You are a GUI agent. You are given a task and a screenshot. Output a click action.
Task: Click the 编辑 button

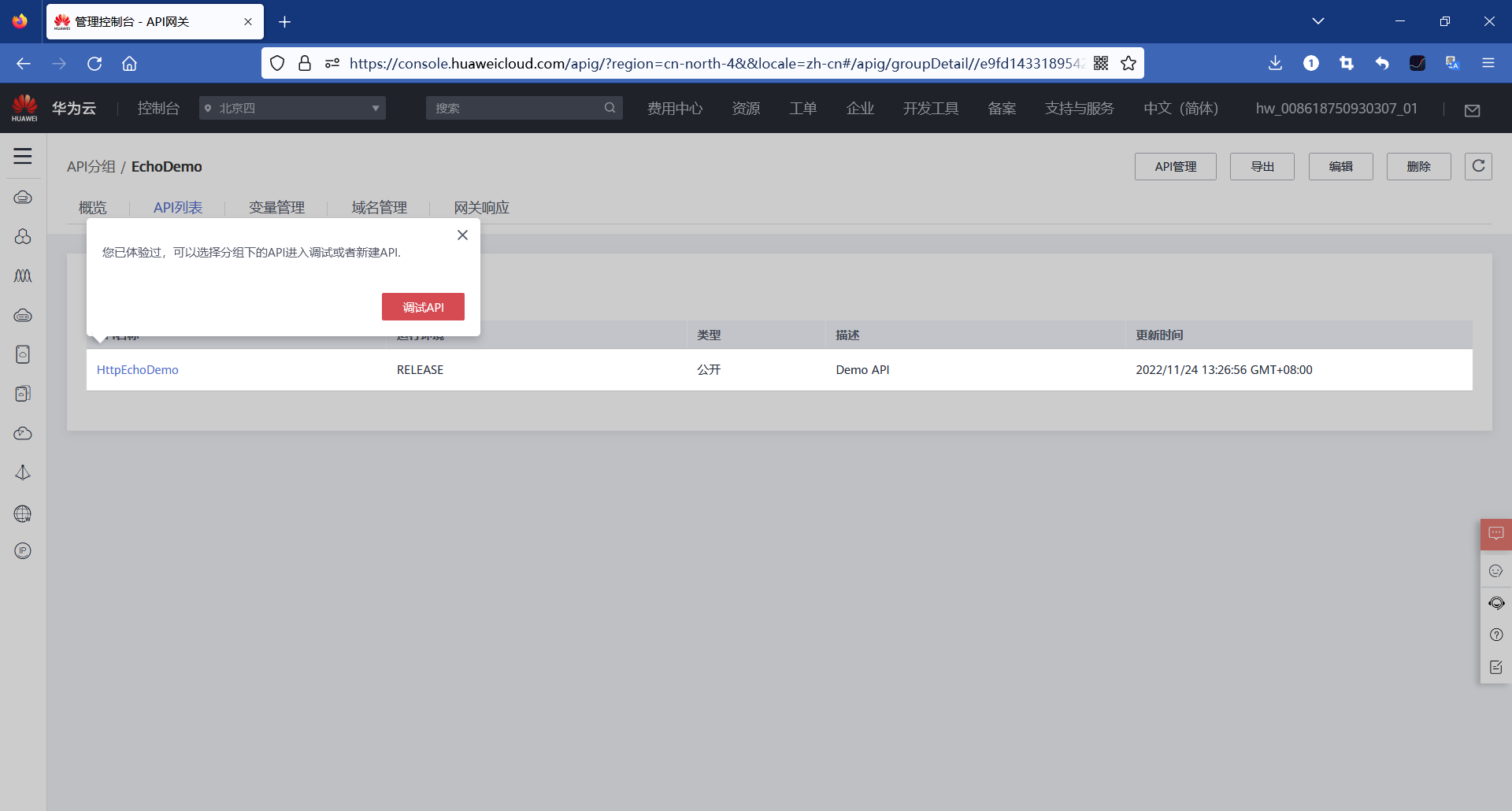[x=1341, y=166]
